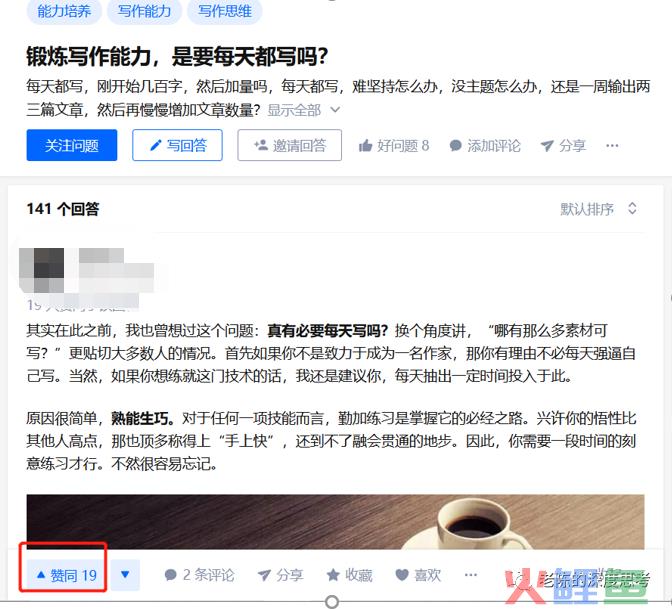The image size is (672, 610).
Task: Click the 邀请回答 button
Action: pos(290,145)
